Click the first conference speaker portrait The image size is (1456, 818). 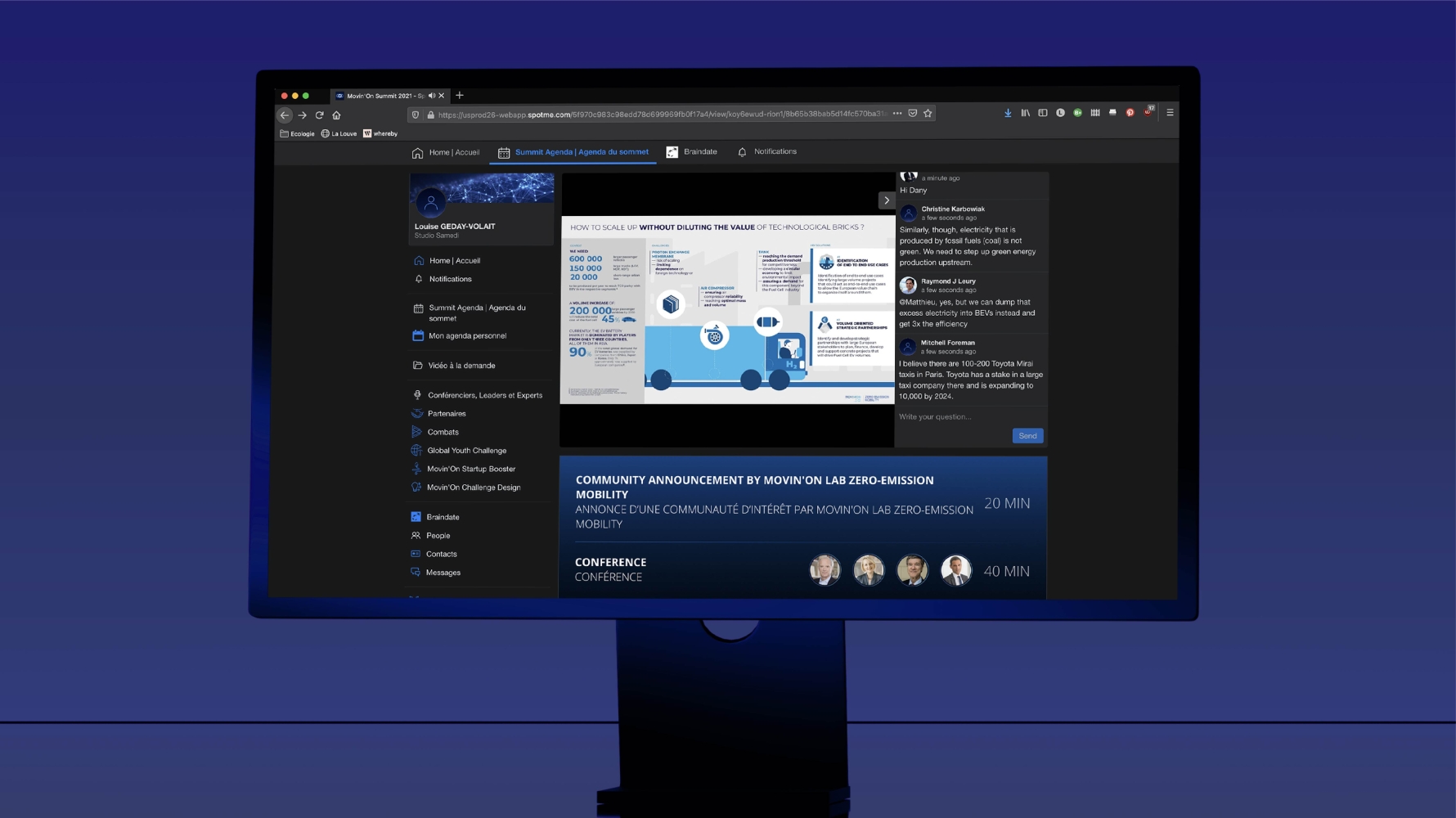[825, 570]
